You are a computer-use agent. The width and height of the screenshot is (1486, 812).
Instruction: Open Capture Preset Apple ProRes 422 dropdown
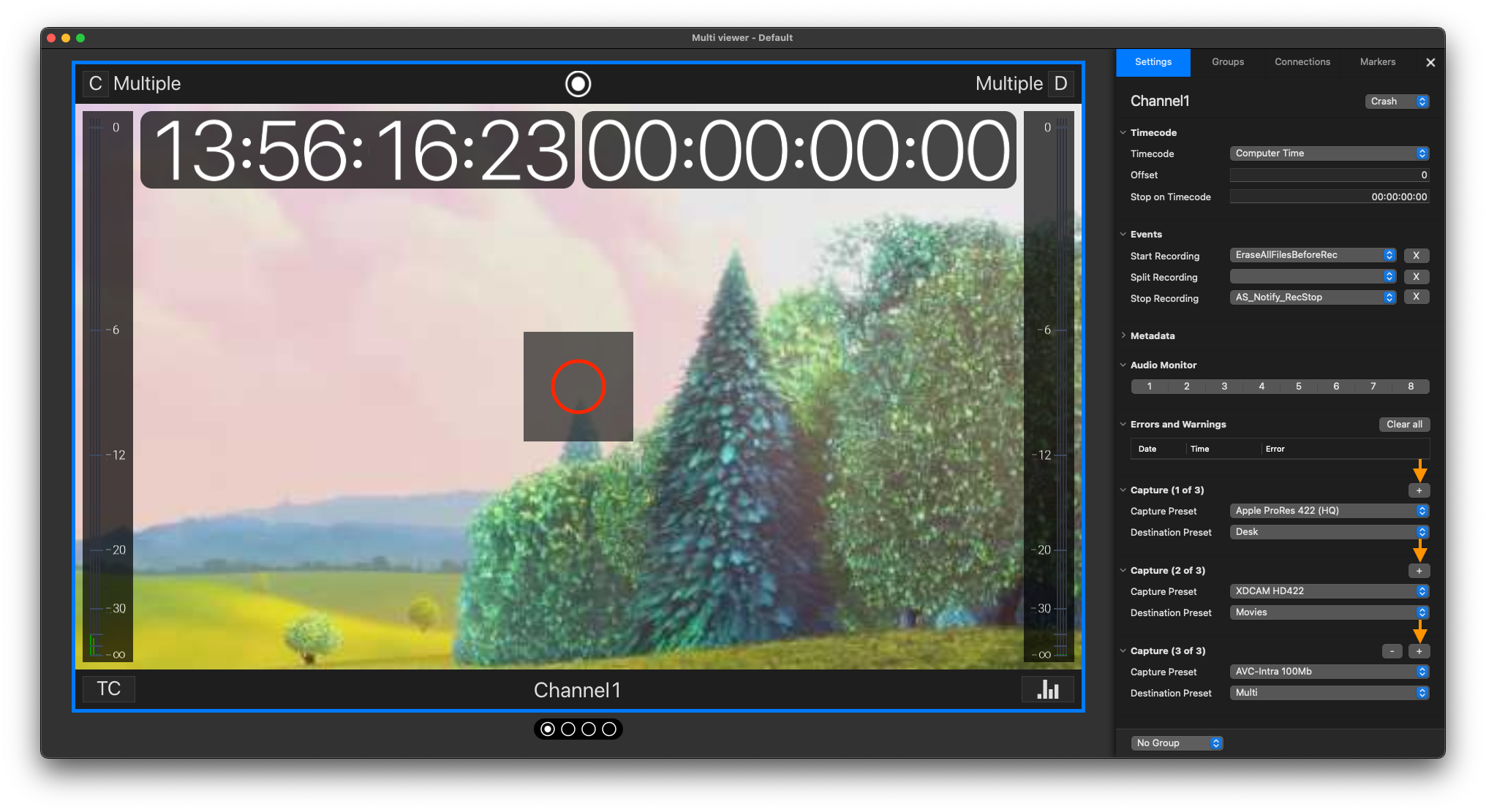tap(1329, 511)
